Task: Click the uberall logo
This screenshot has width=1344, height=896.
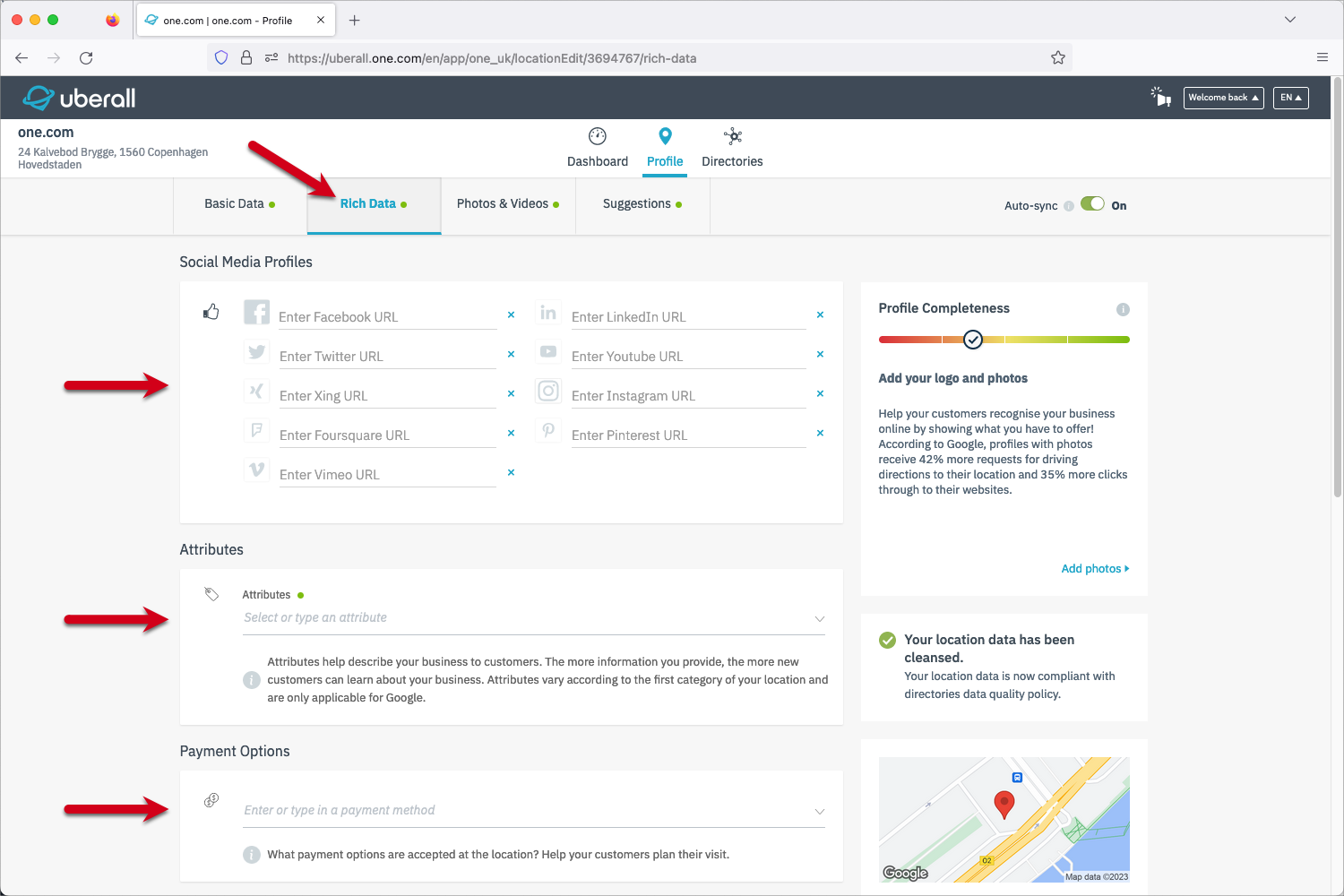Action: coord(79,98)
